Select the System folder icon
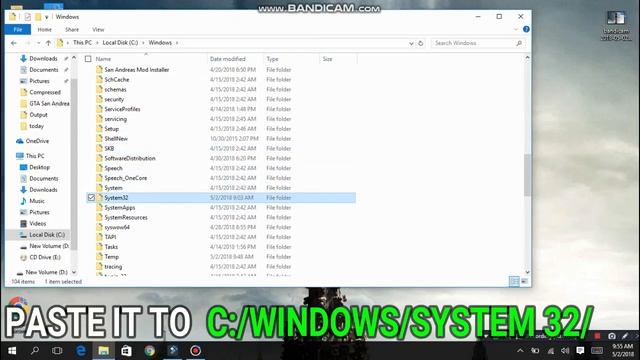The image size is (640, 360). (99, 188)
